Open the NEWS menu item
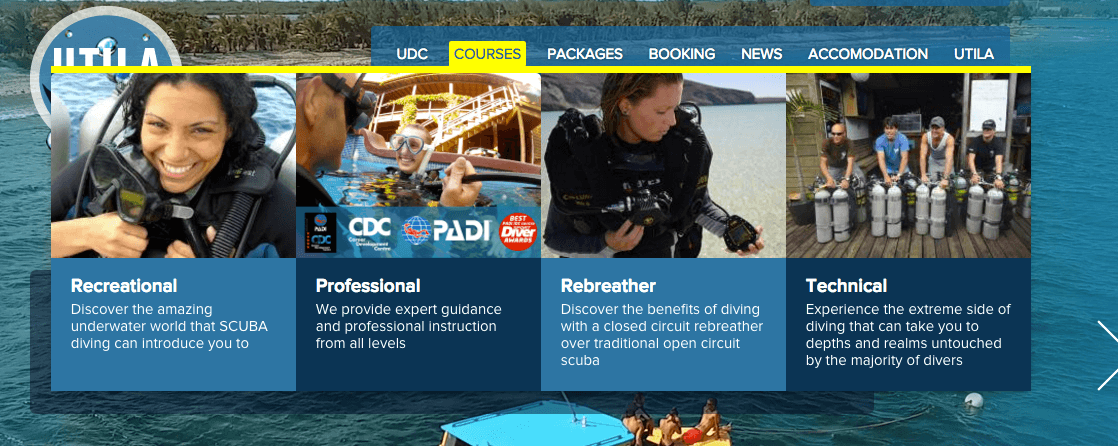This screenshot has height=446, width=1118. pyautogui.click(x=761, y=54)
